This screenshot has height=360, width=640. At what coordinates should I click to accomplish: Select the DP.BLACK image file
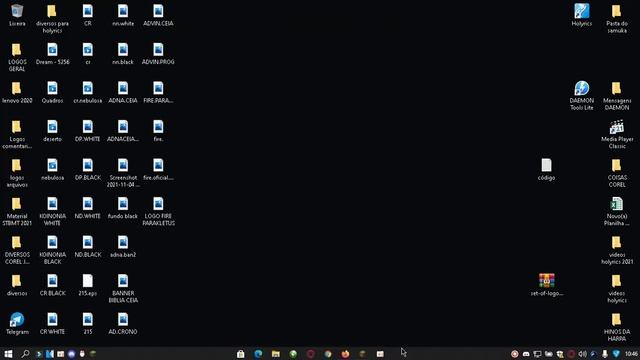tap(87, 169)
